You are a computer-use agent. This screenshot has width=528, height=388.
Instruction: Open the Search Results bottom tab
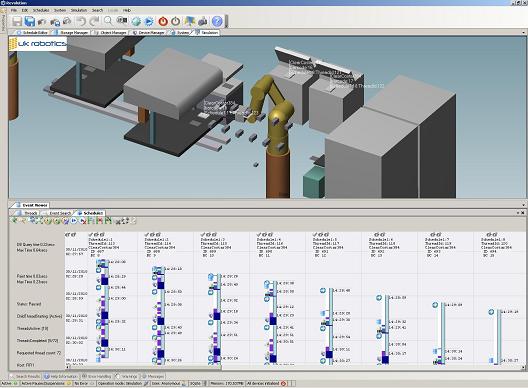coord(25,376)
